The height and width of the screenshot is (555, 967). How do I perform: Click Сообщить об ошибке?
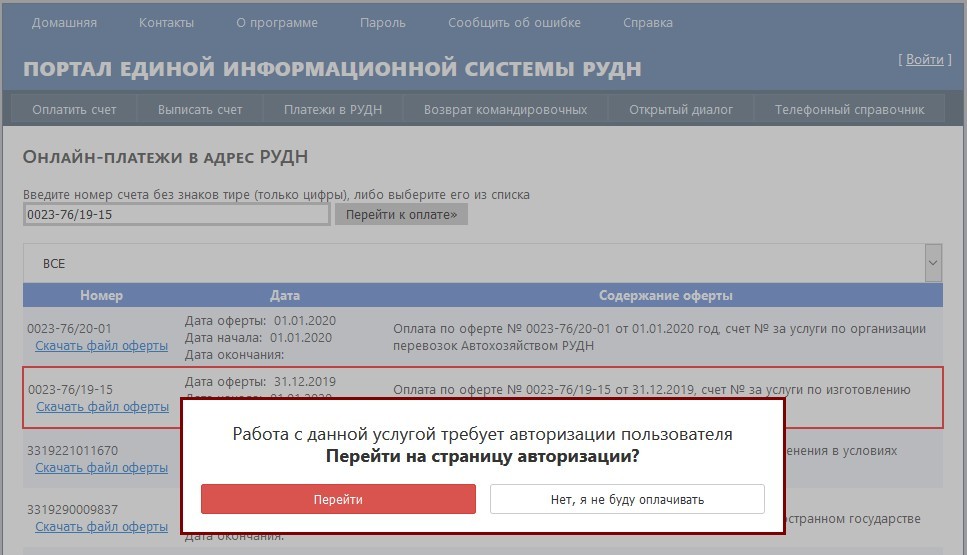tap(514, 23)
